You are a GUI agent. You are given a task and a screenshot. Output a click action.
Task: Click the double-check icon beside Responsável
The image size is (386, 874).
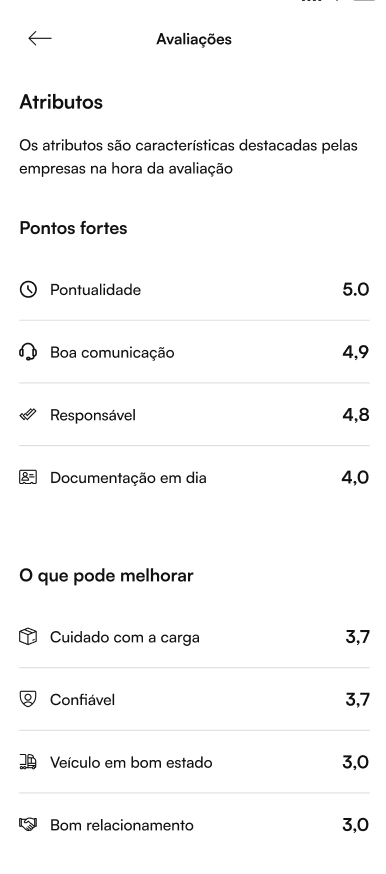28,415
